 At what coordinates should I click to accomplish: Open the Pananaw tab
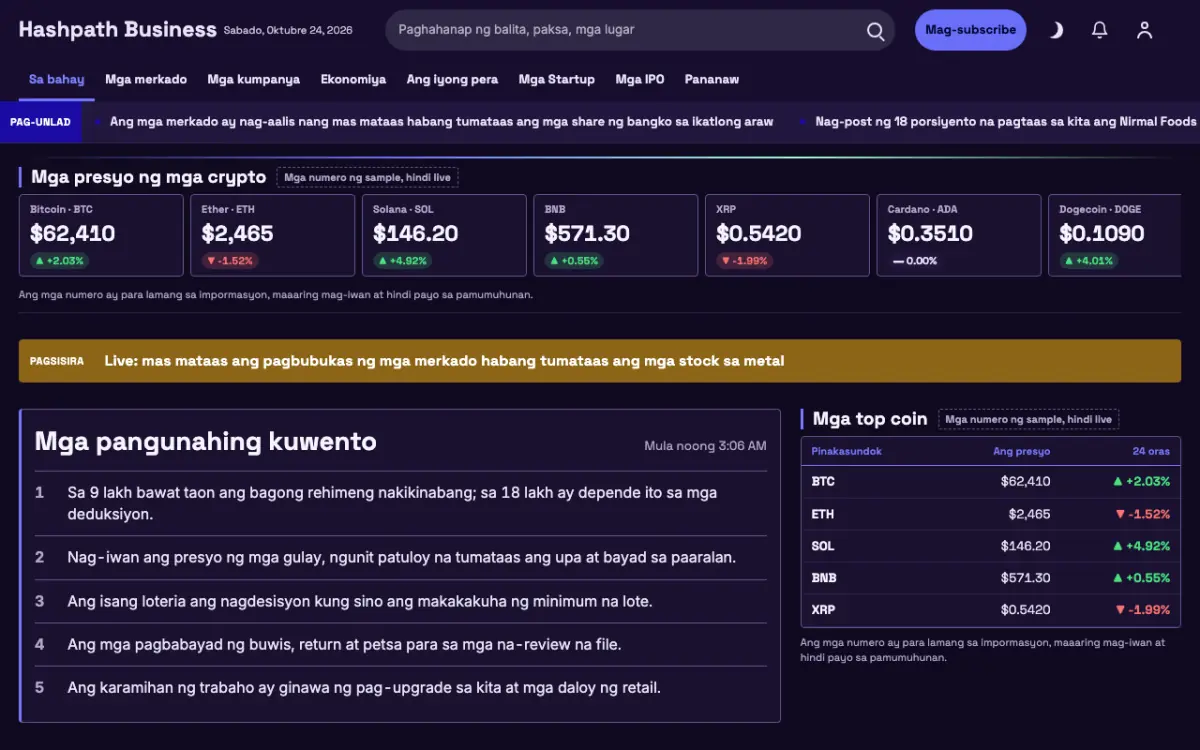pyautogui.click(x=712, y=79)
